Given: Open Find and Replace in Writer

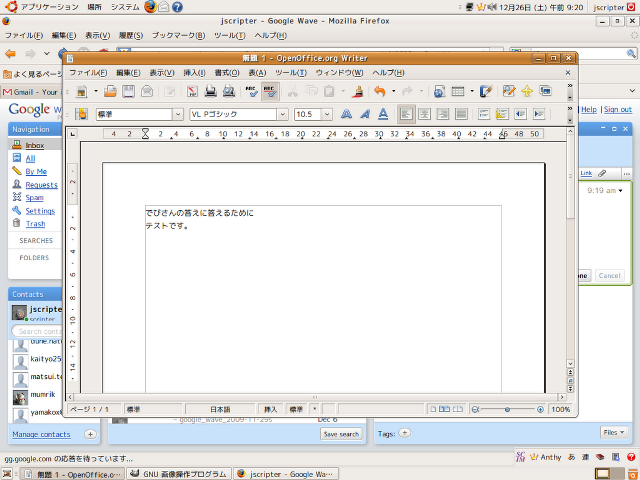Looking at the screenshot, I should coord(509,91).
